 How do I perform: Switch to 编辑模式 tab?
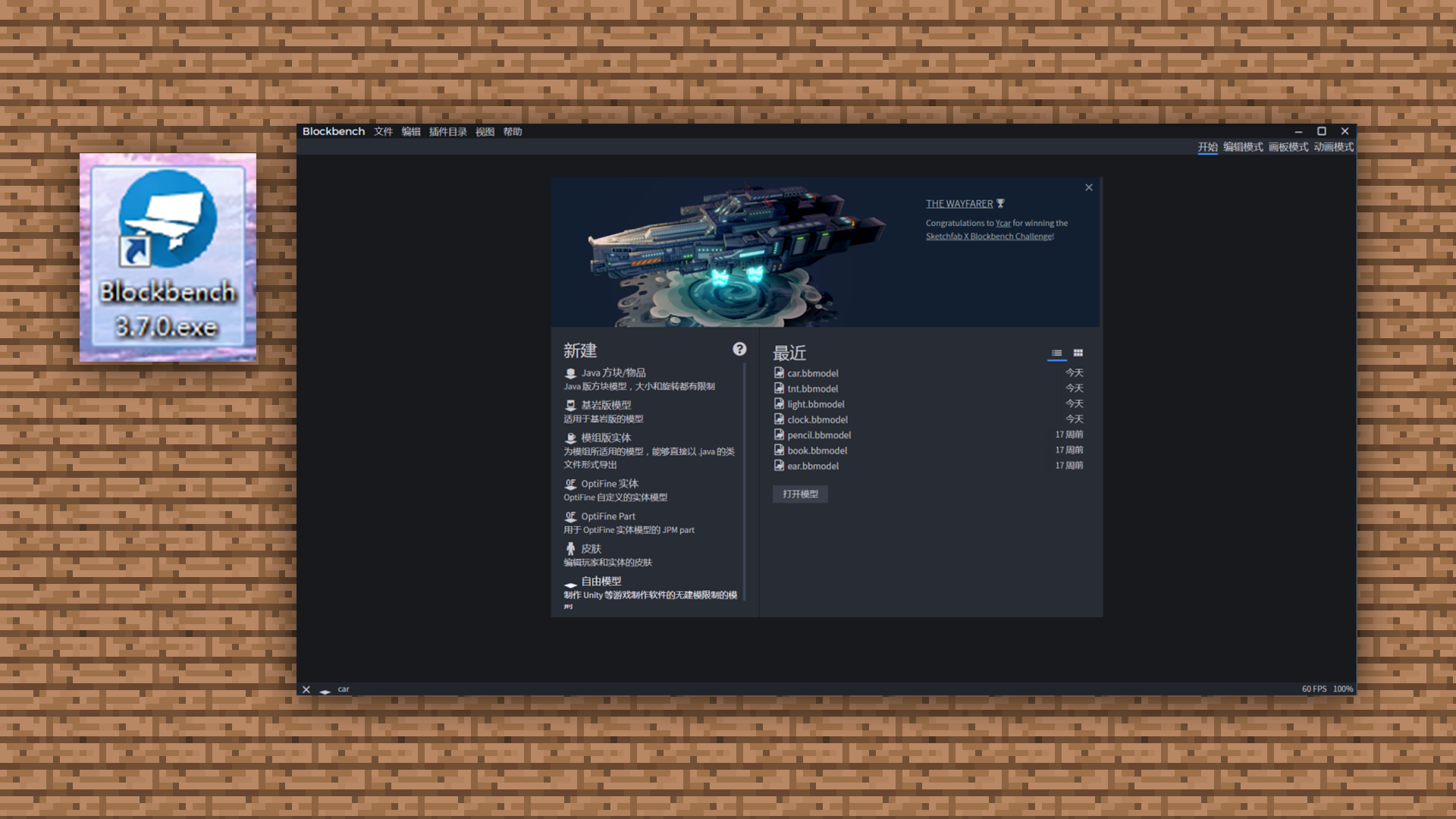1243,147
